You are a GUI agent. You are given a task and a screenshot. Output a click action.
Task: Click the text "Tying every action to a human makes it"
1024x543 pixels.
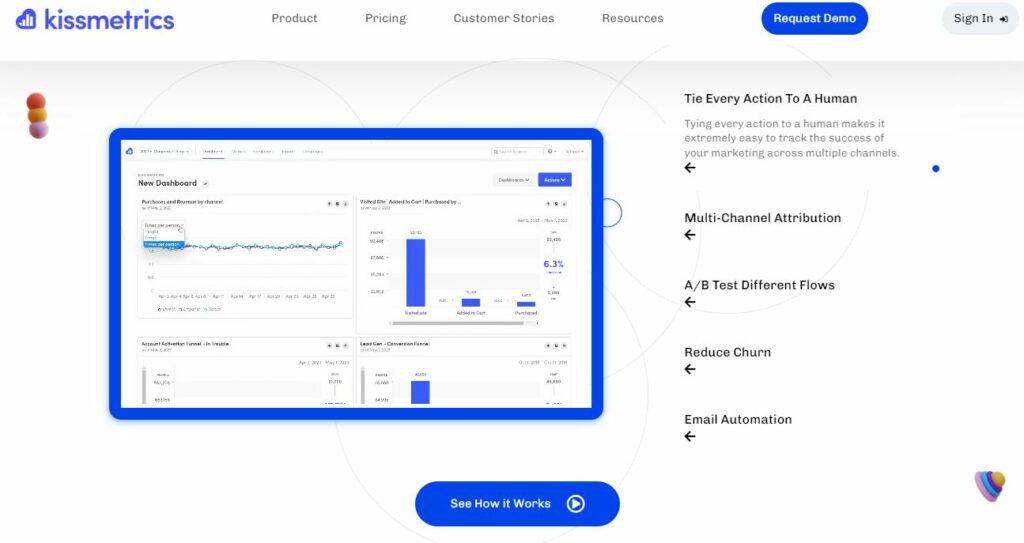(784, 123)
